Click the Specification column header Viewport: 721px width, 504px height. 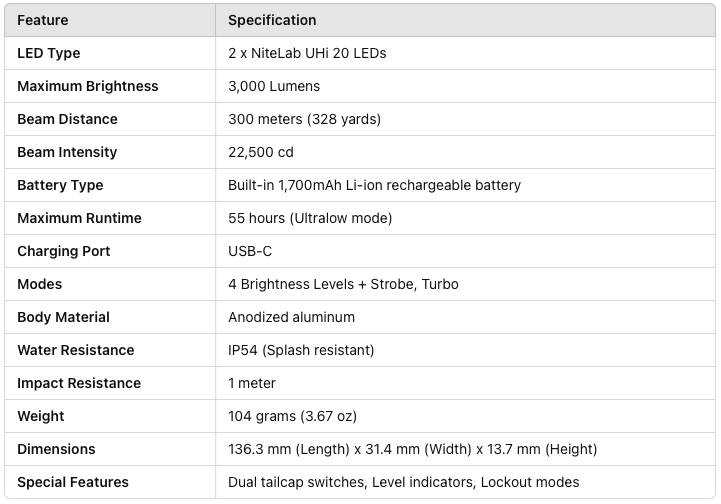pos(272,20)
